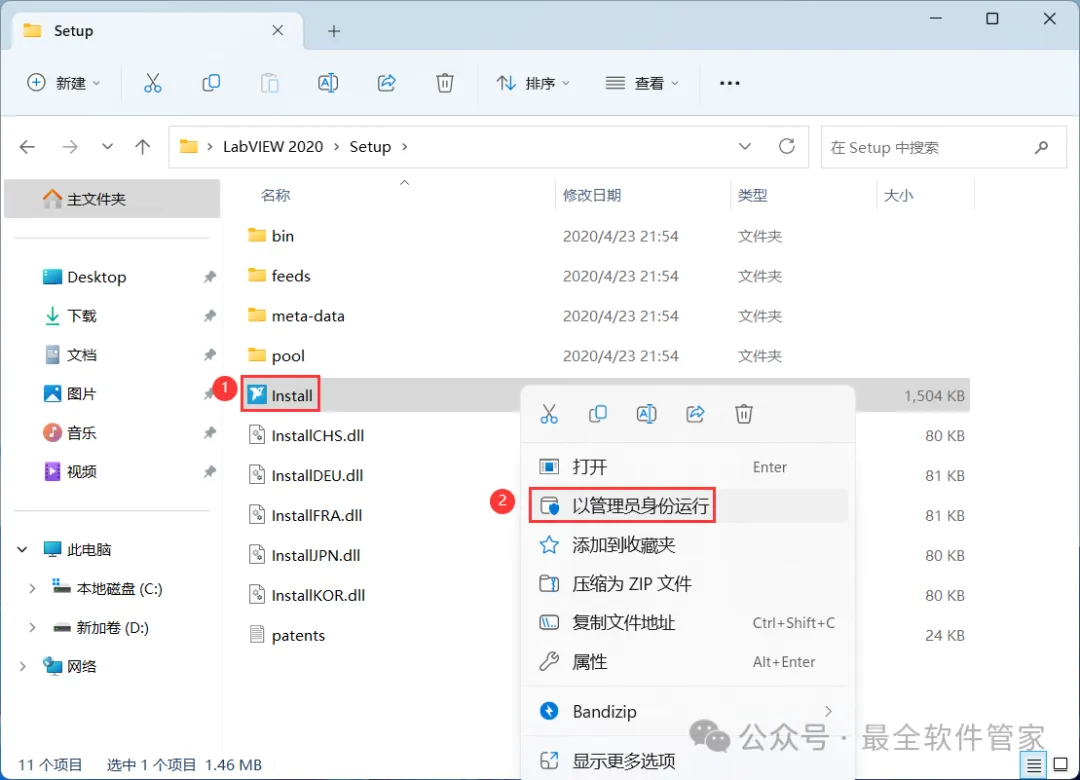Open the 查看 view dropdown
1080x780 pixels.
(642, 83)
